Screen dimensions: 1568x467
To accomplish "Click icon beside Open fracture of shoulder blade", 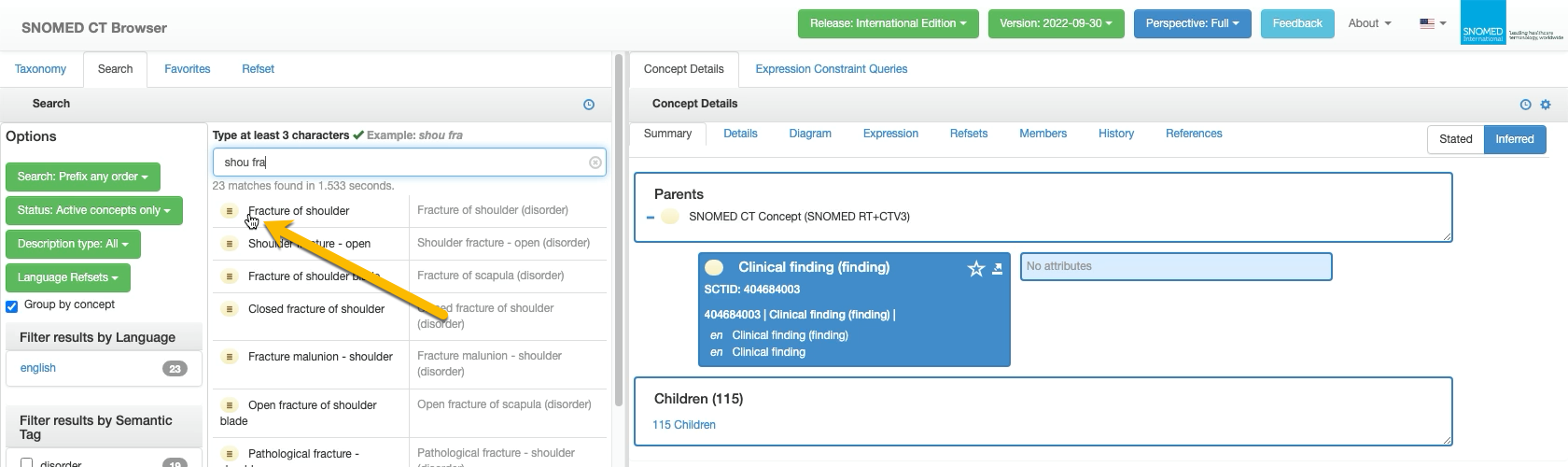I will point(230,405).
